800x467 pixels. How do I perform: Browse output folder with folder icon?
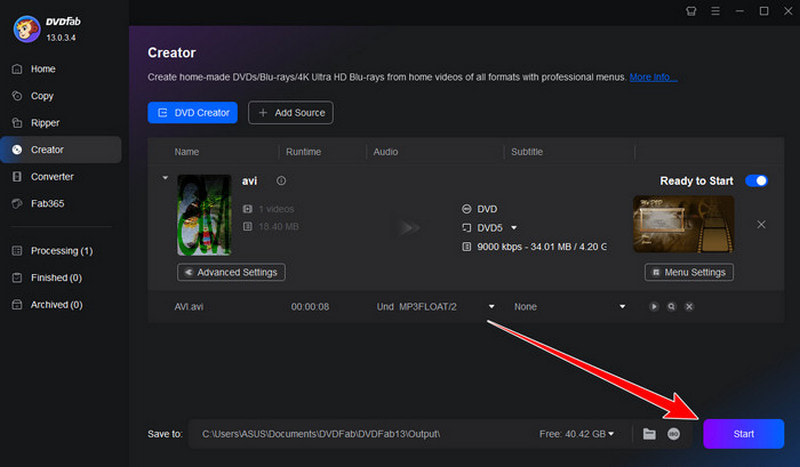pos(649,434)
